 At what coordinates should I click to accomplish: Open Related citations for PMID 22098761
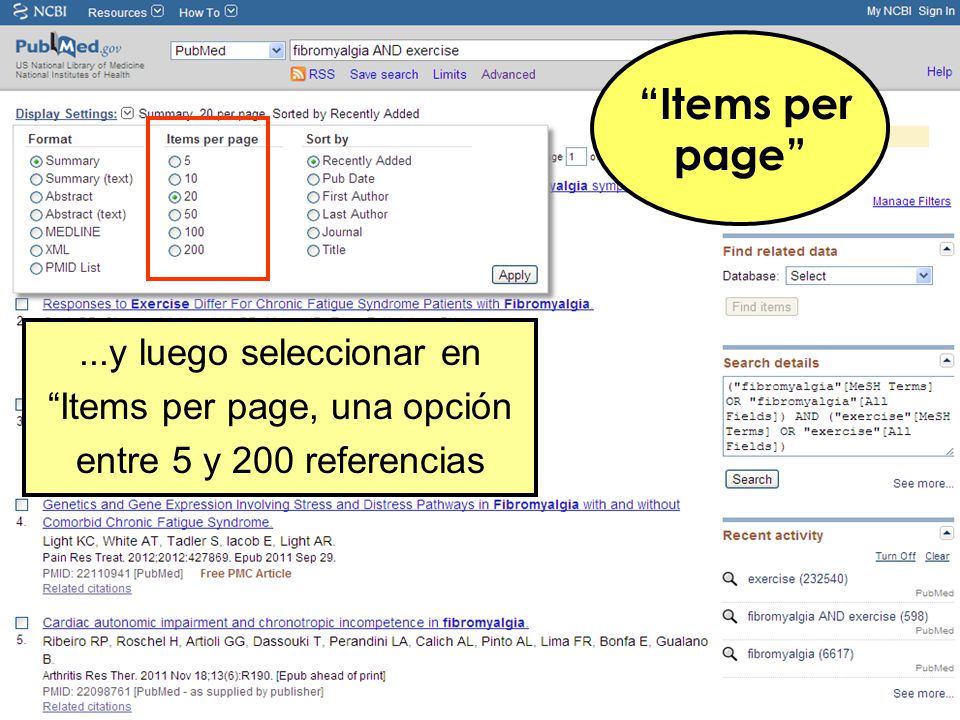point(87,707)
